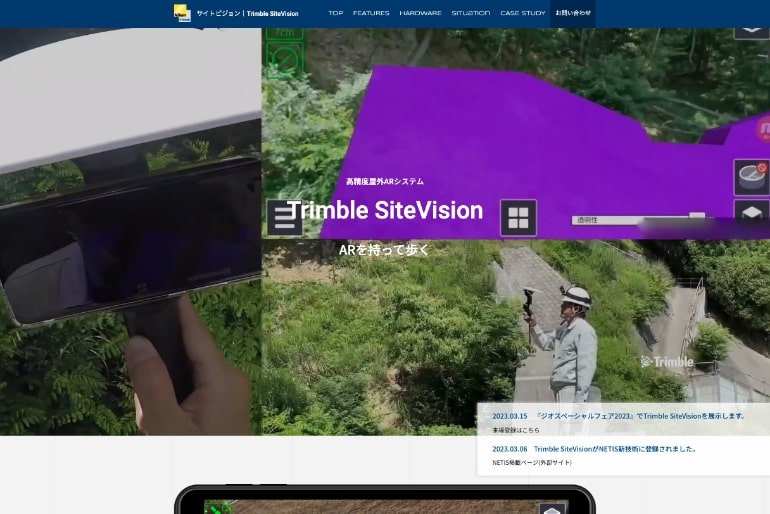Click the NETIS掲載ページ(外部サイト) link
The image size is (770, 514).
pos(532,462)
